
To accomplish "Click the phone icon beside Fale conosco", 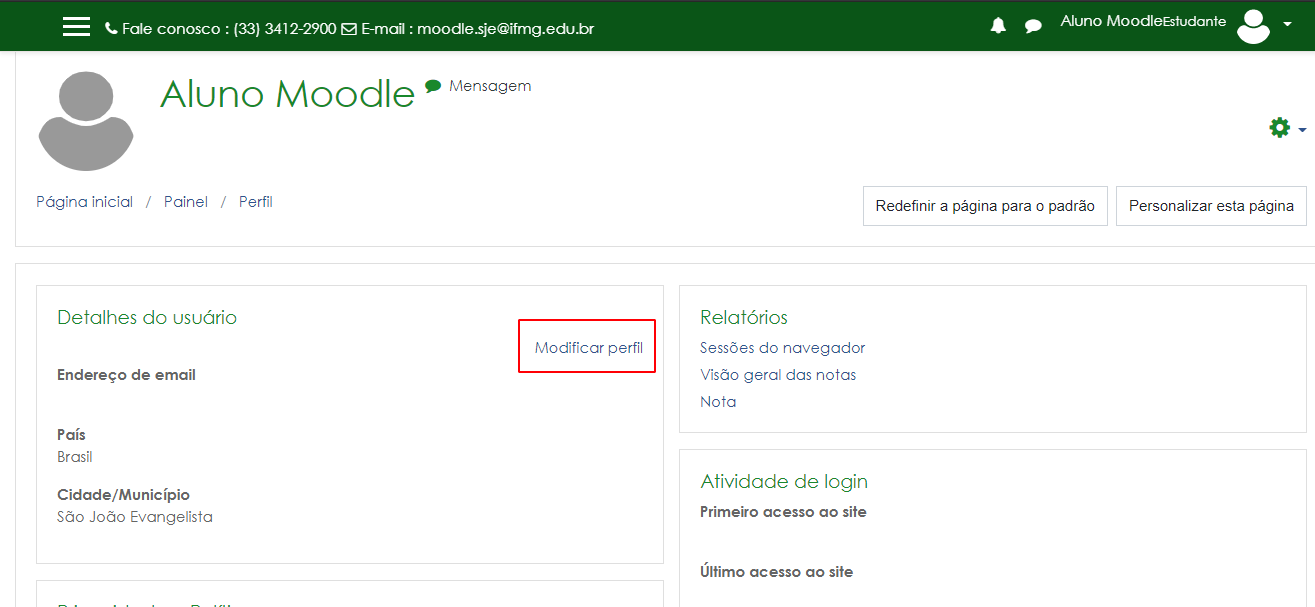I will click(110, 28).
